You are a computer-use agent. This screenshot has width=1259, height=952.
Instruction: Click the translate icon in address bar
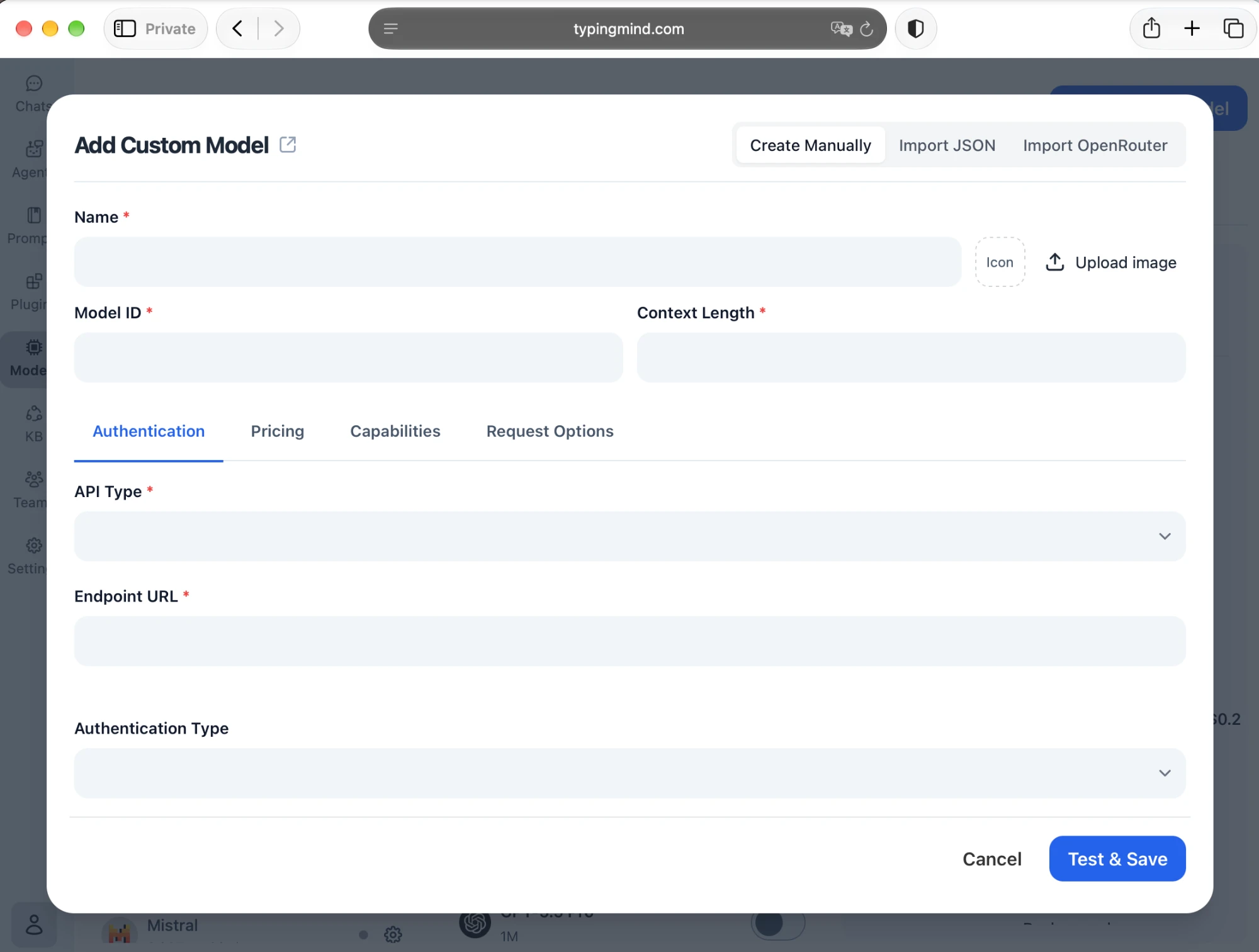pos(841,28)
